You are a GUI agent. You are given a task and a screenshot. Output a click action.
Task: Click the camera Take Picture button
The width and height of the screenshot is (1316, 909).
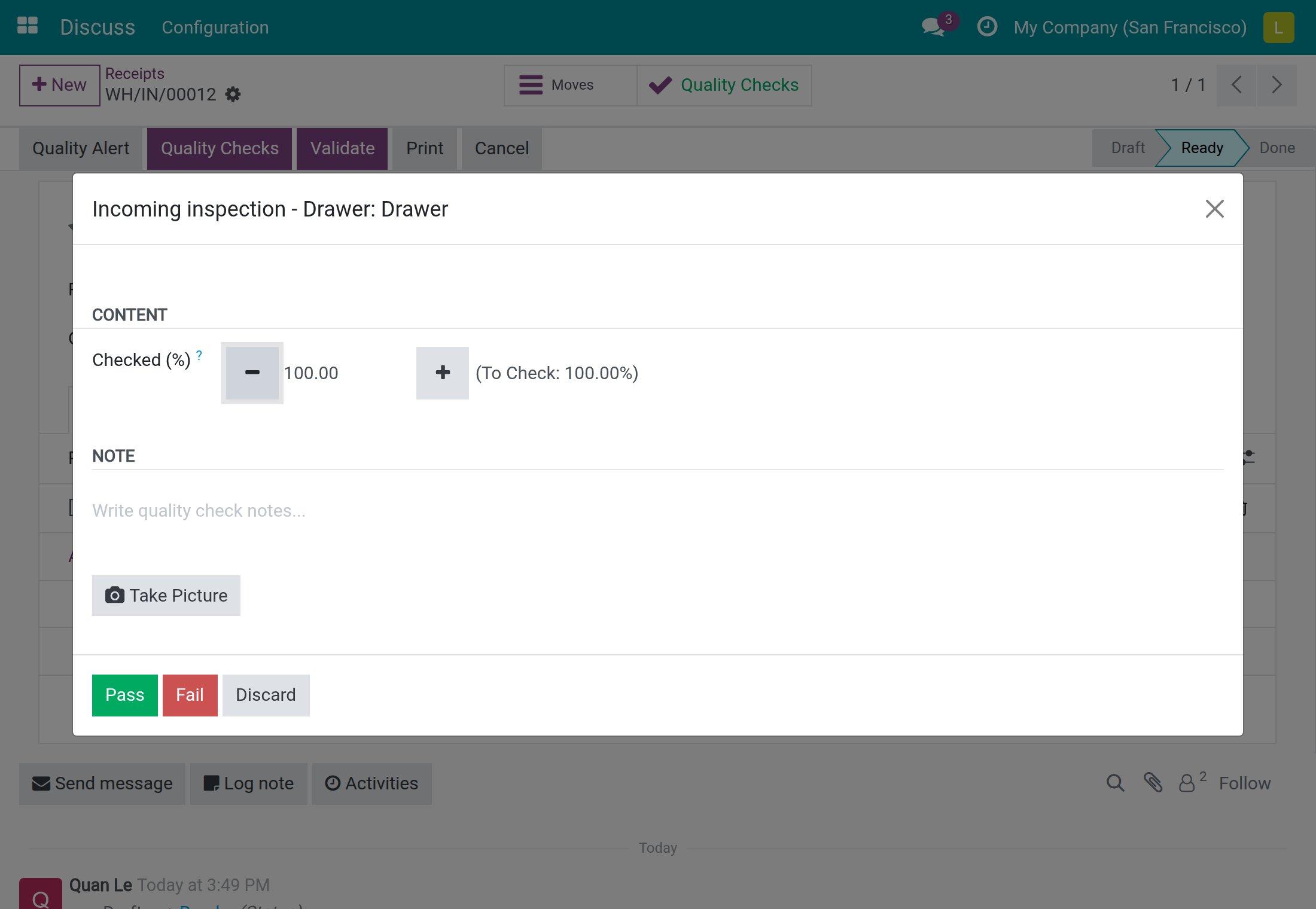(166, 596)
